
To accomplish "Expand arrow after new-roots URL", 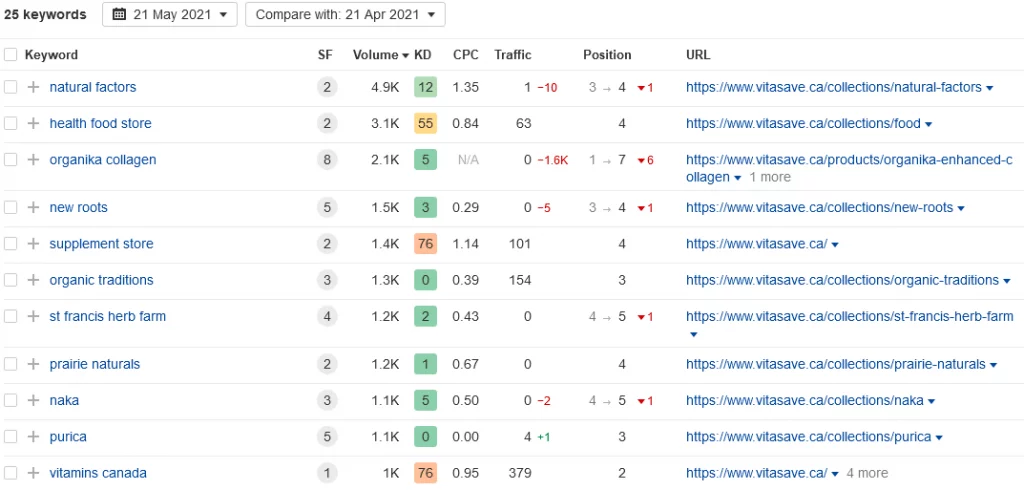I will 960,209.
